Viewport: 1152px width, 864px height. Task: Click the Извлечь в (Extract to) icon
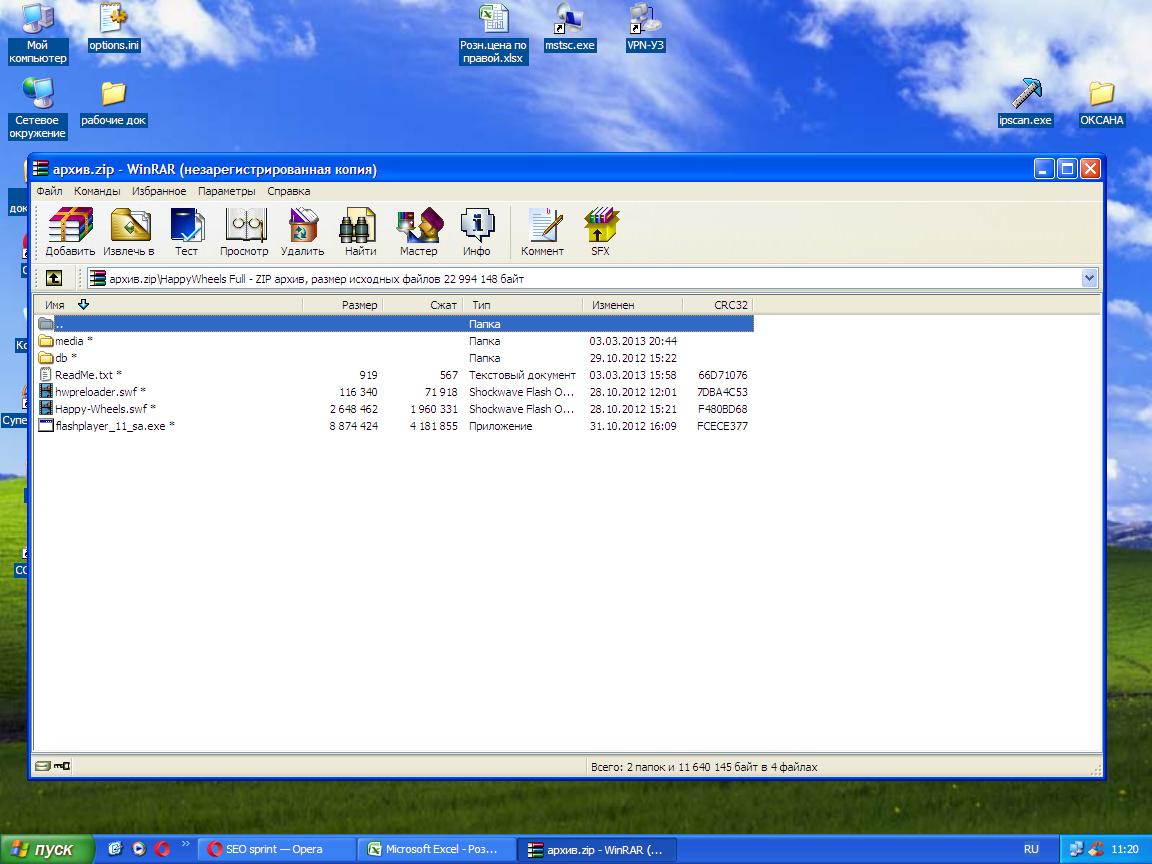coord(129,231)
